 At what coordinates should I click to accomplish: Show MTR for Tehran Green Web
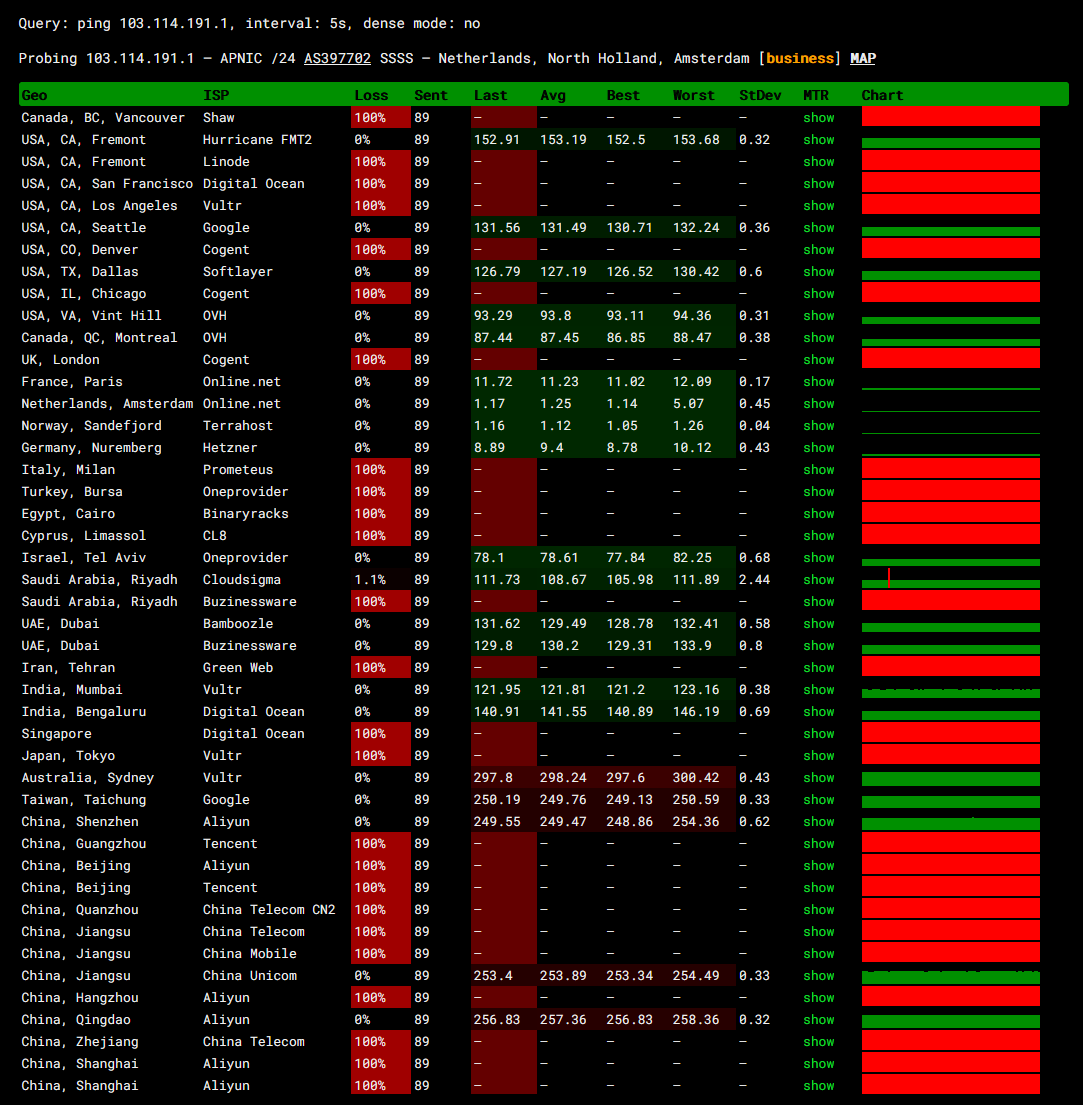coord(818,667)
